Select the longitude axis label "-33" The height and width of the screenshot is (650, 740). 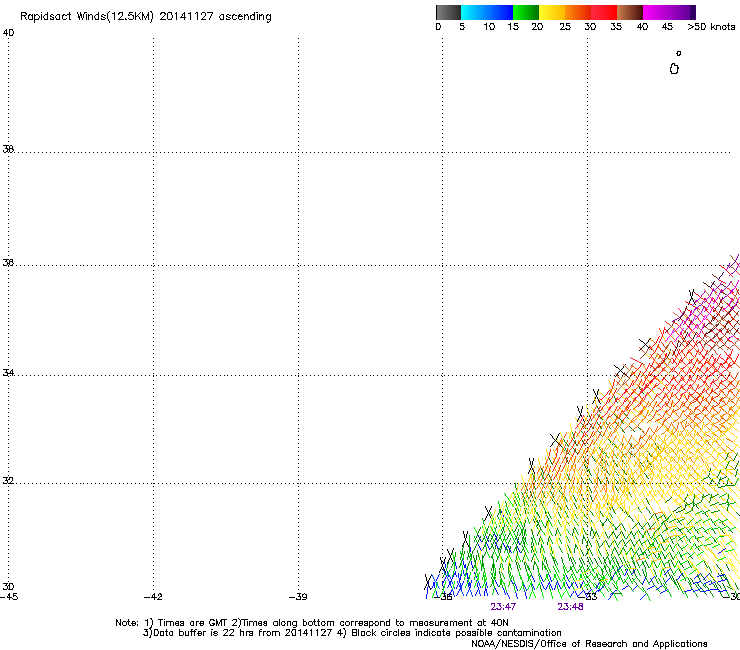pos(589,597)
